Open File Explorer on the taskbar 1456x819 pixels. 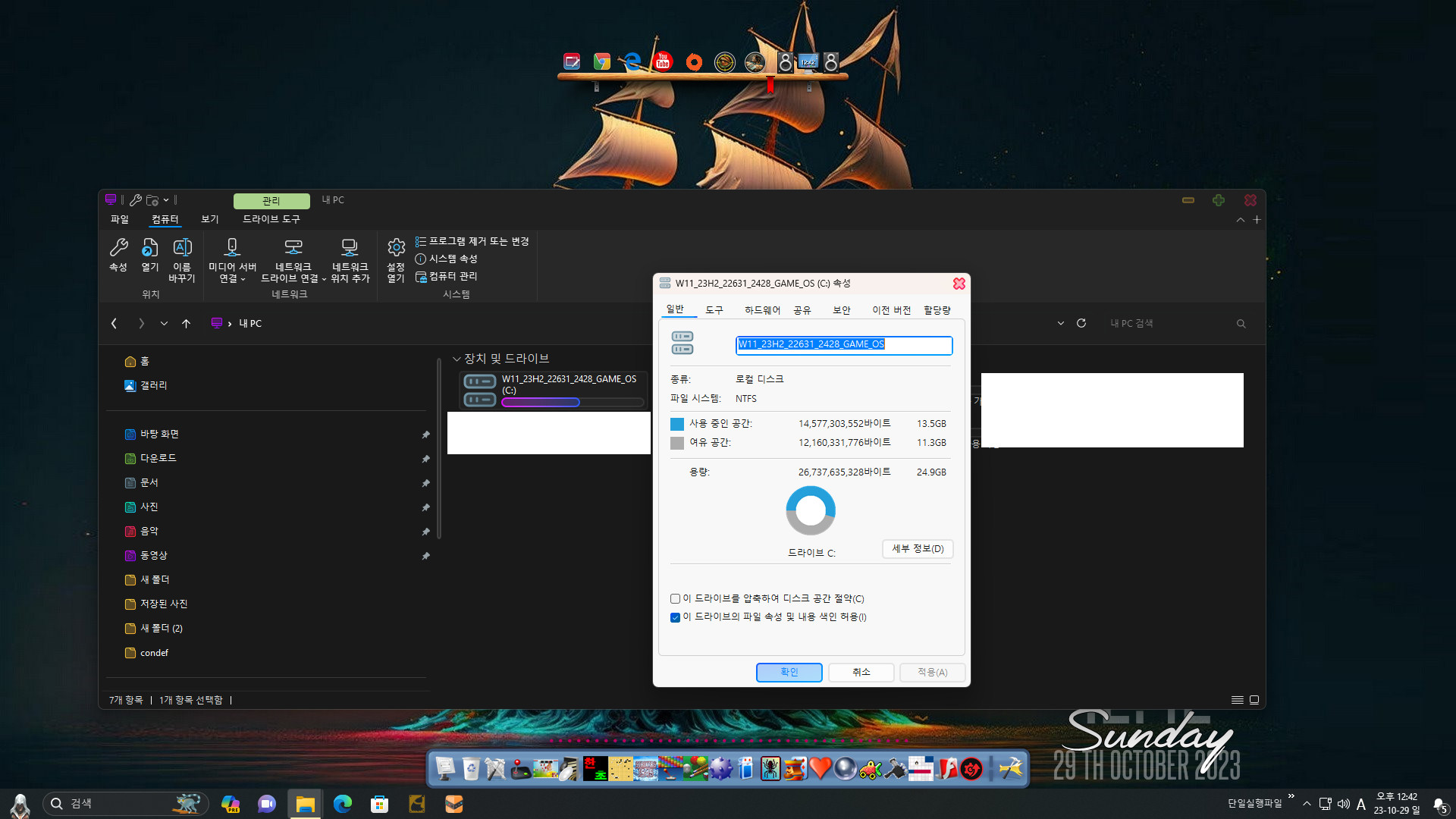305,804
